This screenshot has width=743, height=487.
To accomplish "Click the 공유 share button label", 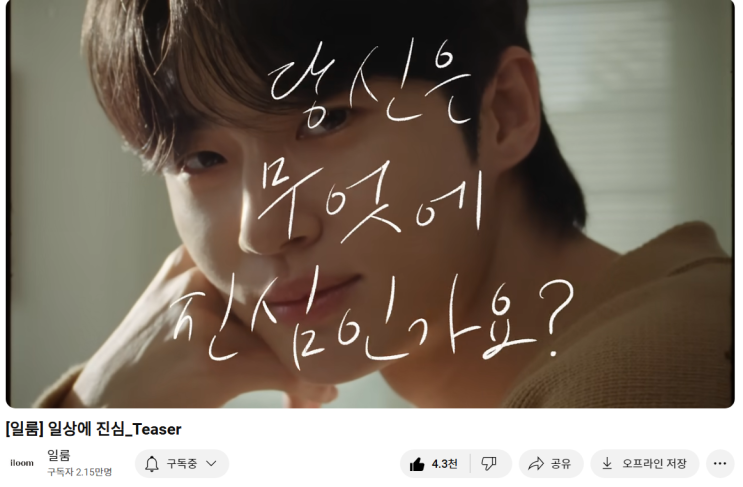I will (x=561, y=463).
